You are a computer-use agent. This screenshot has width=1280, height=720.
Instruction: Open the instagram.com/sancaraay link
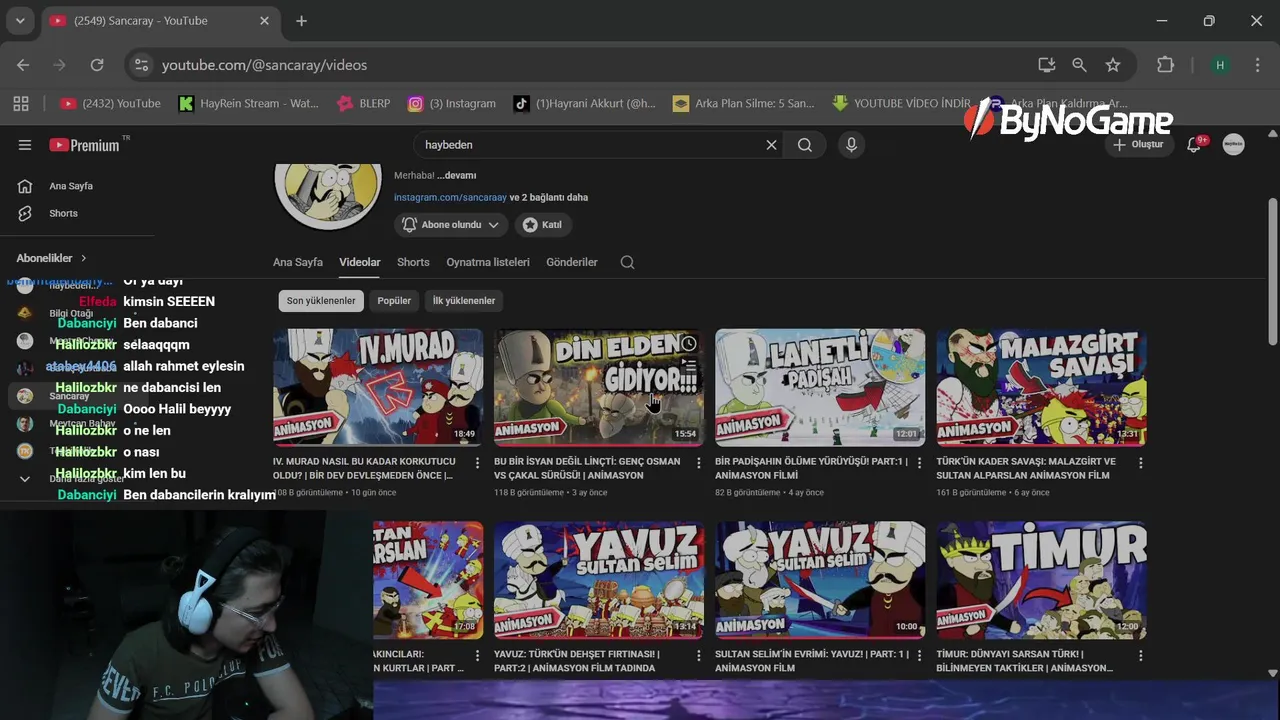(x=450, y=198)
